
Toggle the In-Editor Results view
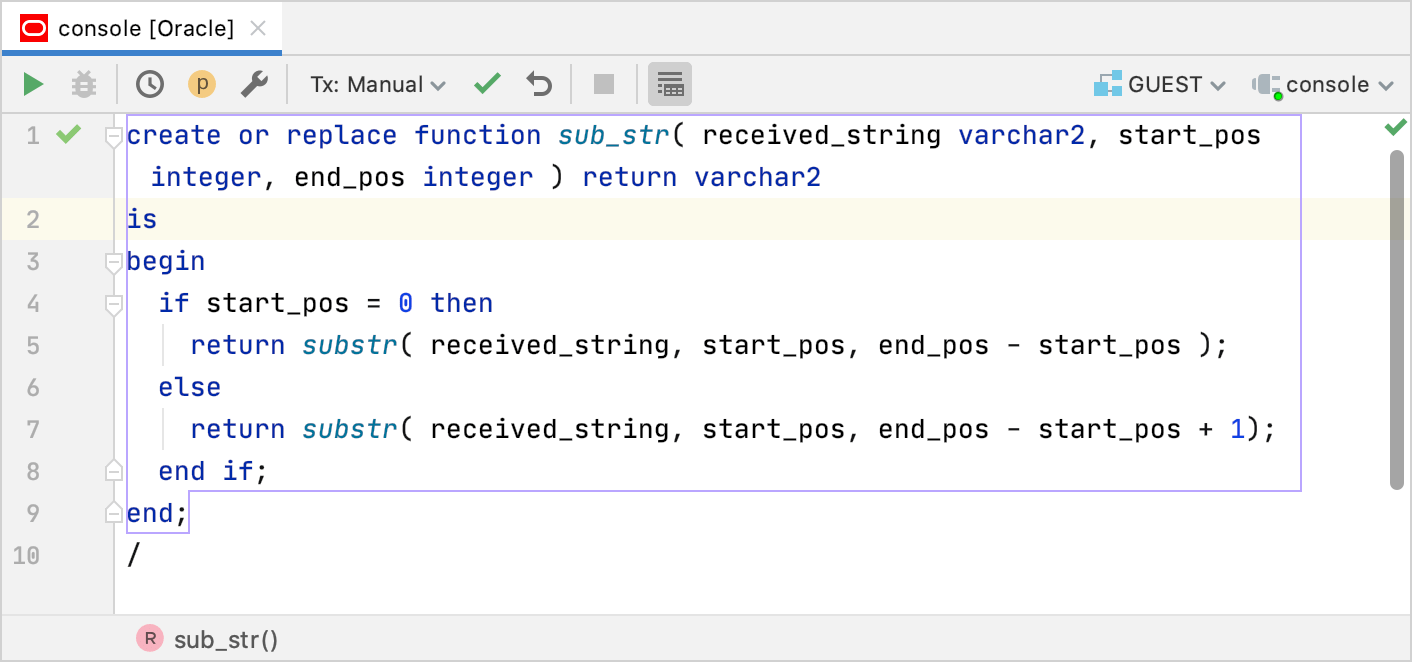670,84
